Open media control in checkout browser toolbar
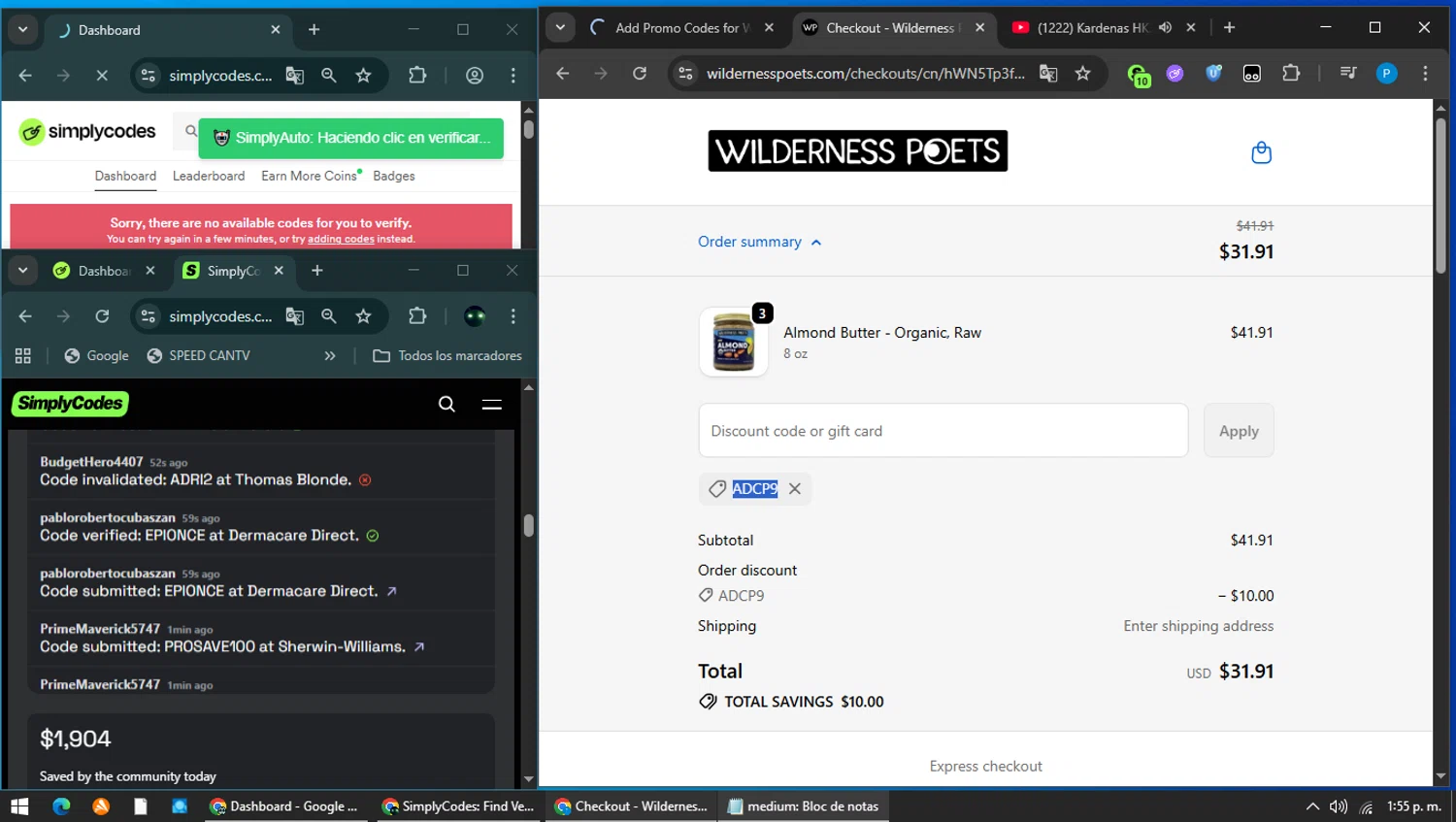 [1348, 74]
